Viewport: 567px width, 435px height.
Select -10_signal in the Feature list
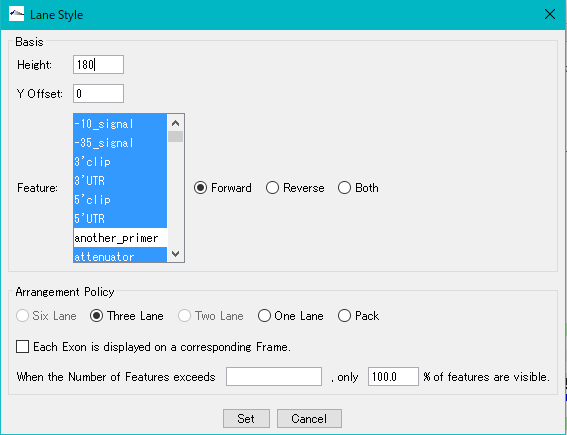[x=120, y=124]
